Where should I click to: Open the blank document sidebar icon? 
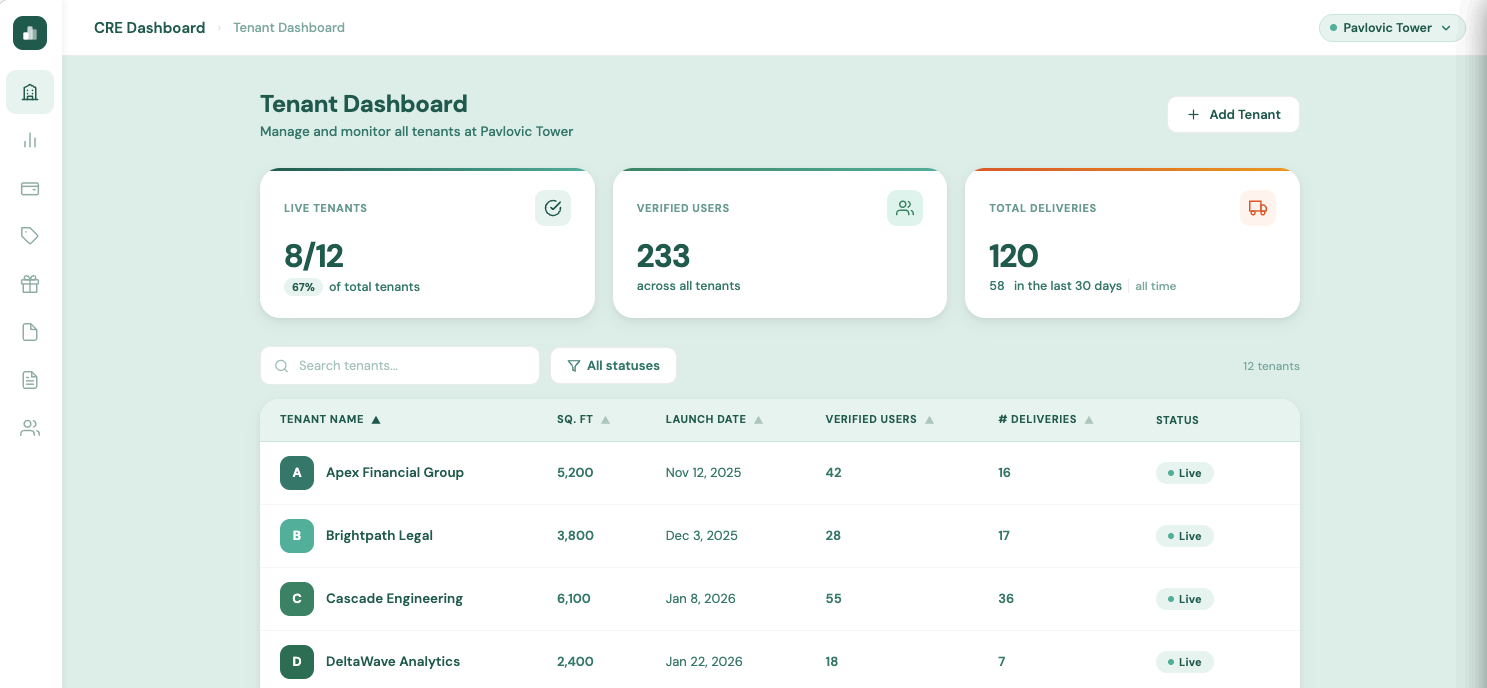point(30,332)
